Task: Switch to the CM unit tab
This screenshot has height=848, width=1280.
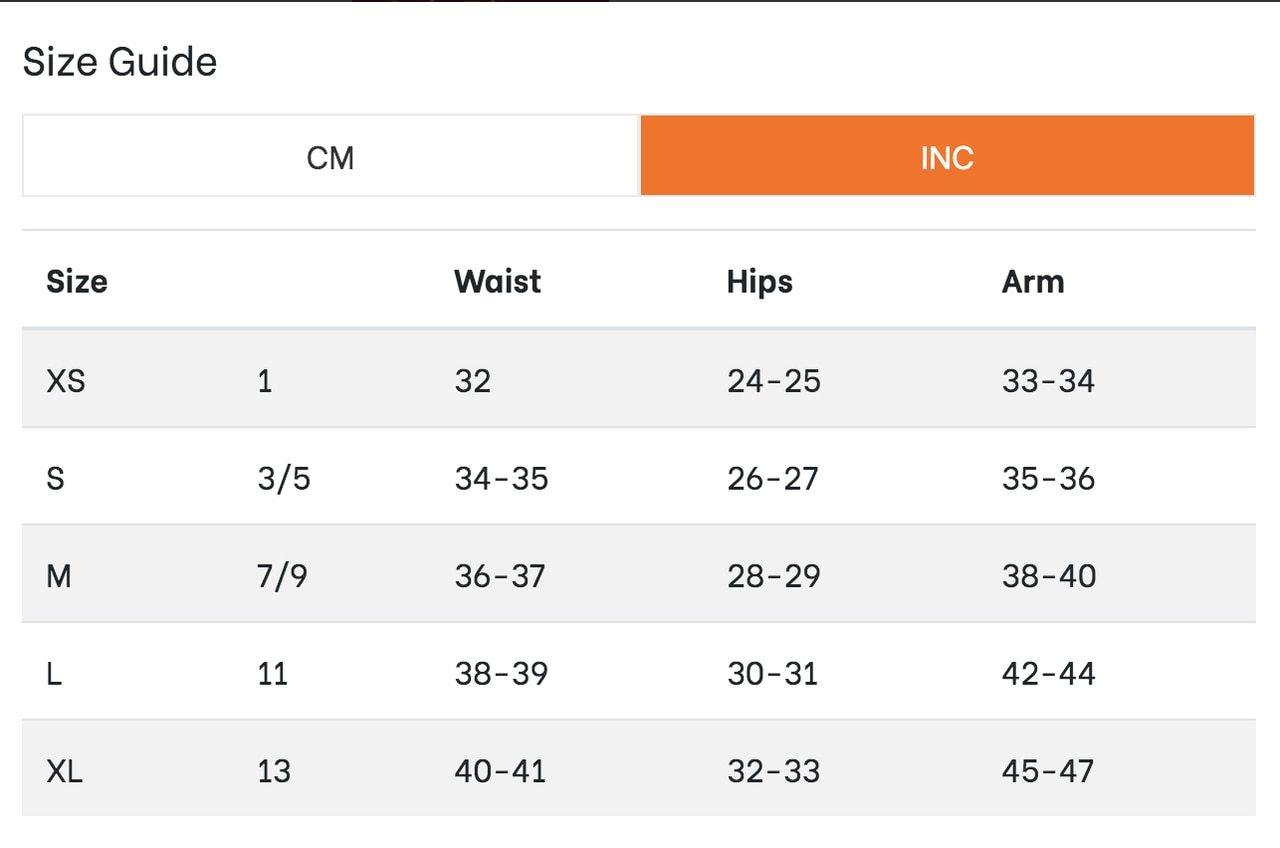Action: pos(330,157)
